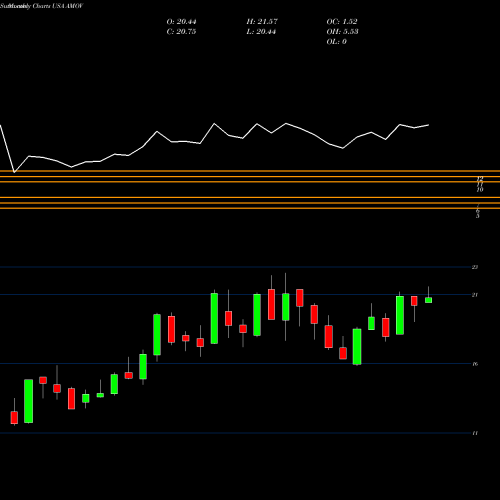The width and height of the screenshot is (500, 500).
Task: Click the 'O: 20.44' open price value
Action: point(181,22)
